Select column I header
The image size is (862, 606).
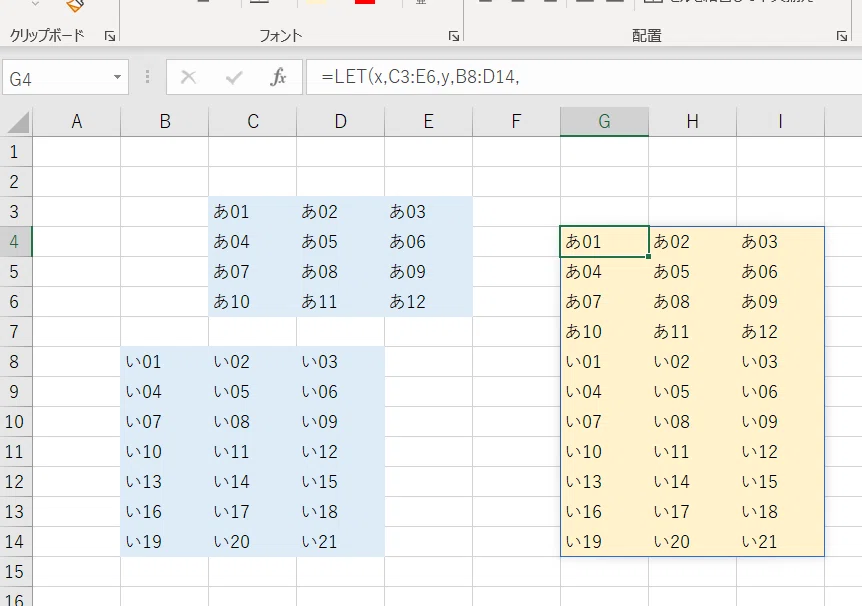coord(781,122)
